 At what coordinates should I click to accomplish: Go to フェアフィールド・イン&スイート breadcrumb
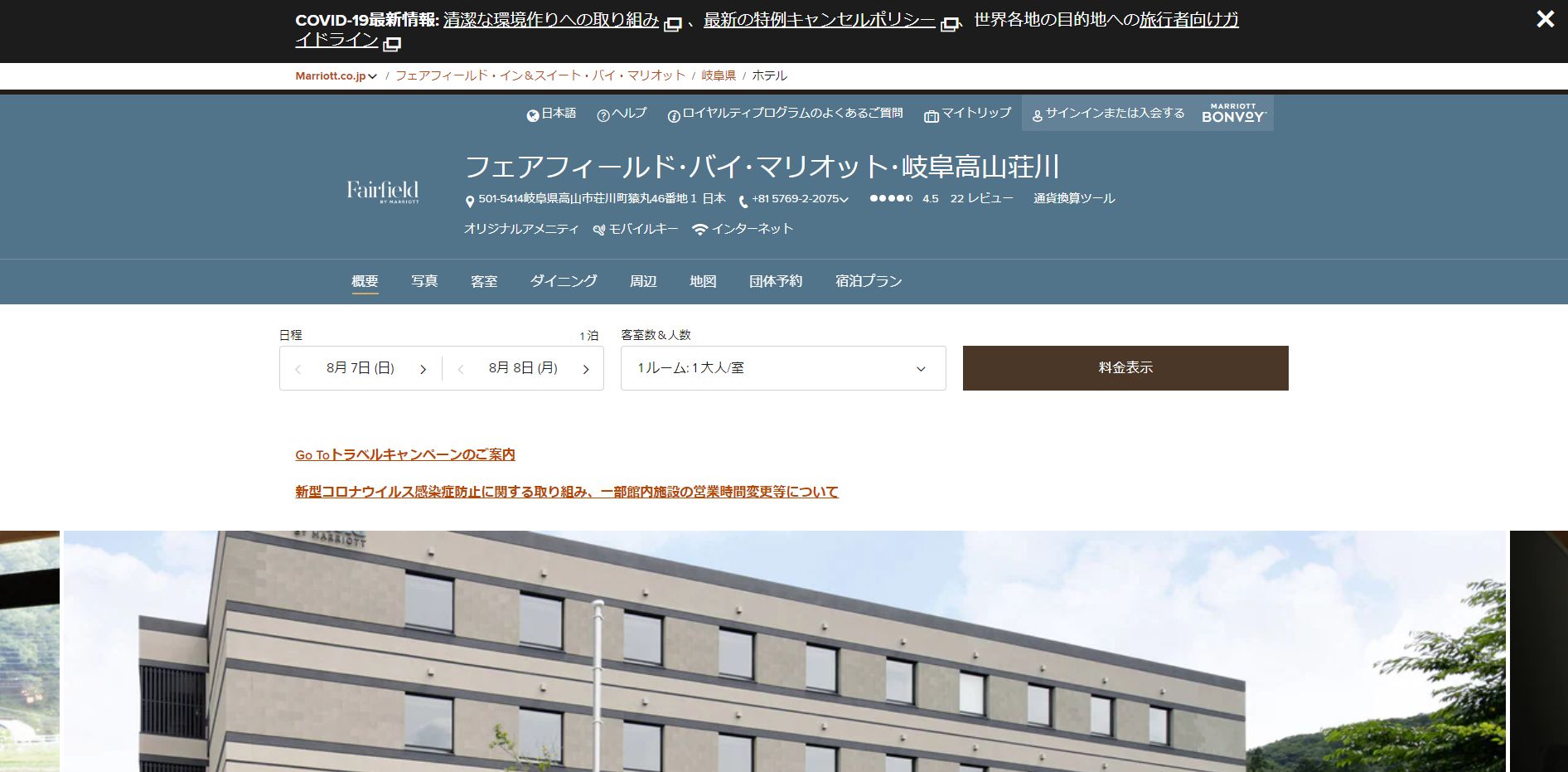point(540,75)
